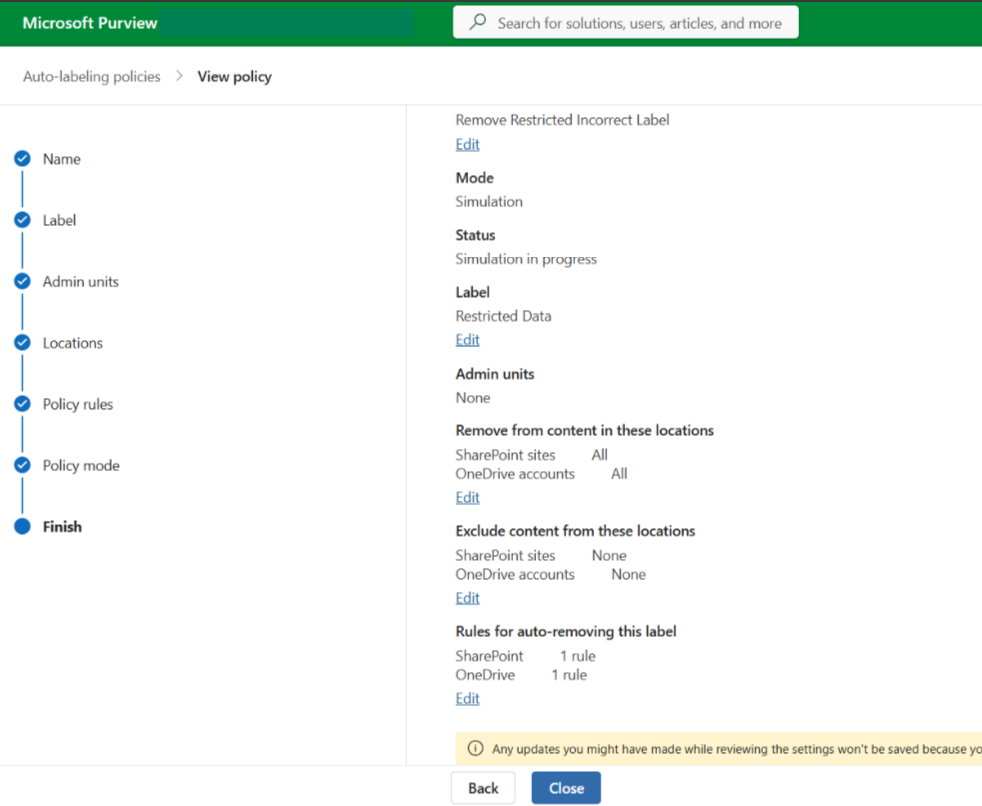Edit the Restricted Data label setting

(467, 340)
